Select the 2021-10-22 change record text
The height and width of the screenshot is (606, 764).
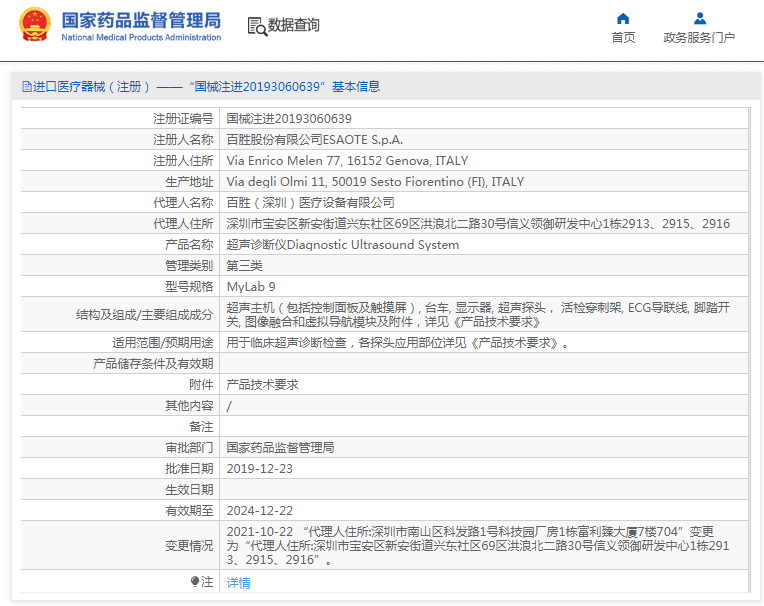tap(478, 546)
